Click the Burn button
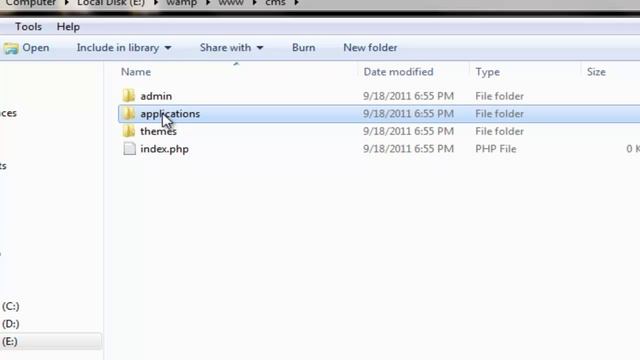Screen dimensions: 640x360 303,48
